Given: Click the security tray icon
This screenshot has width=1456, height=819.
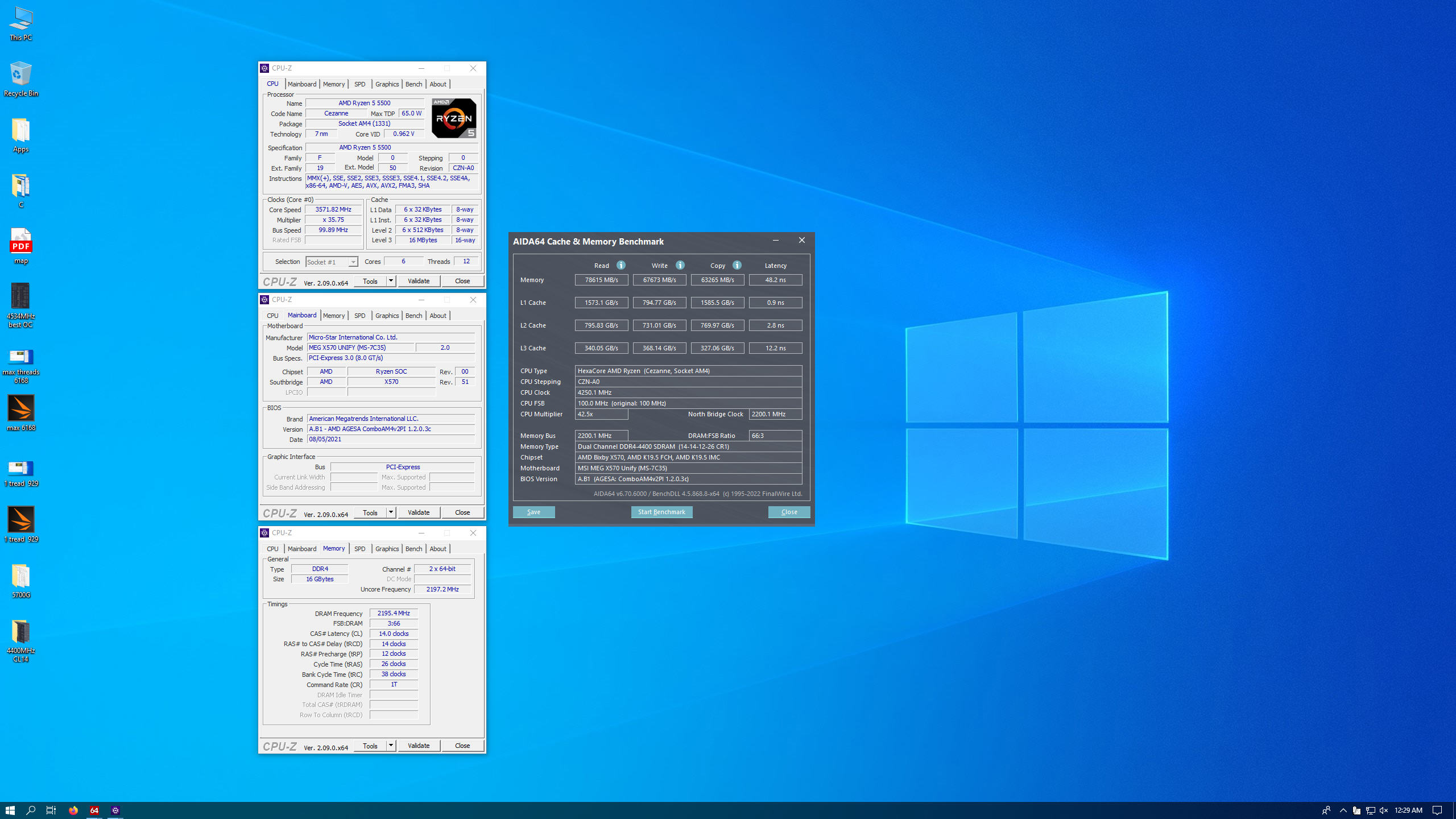Looking at the screenshot, I should click(1356, 810).
